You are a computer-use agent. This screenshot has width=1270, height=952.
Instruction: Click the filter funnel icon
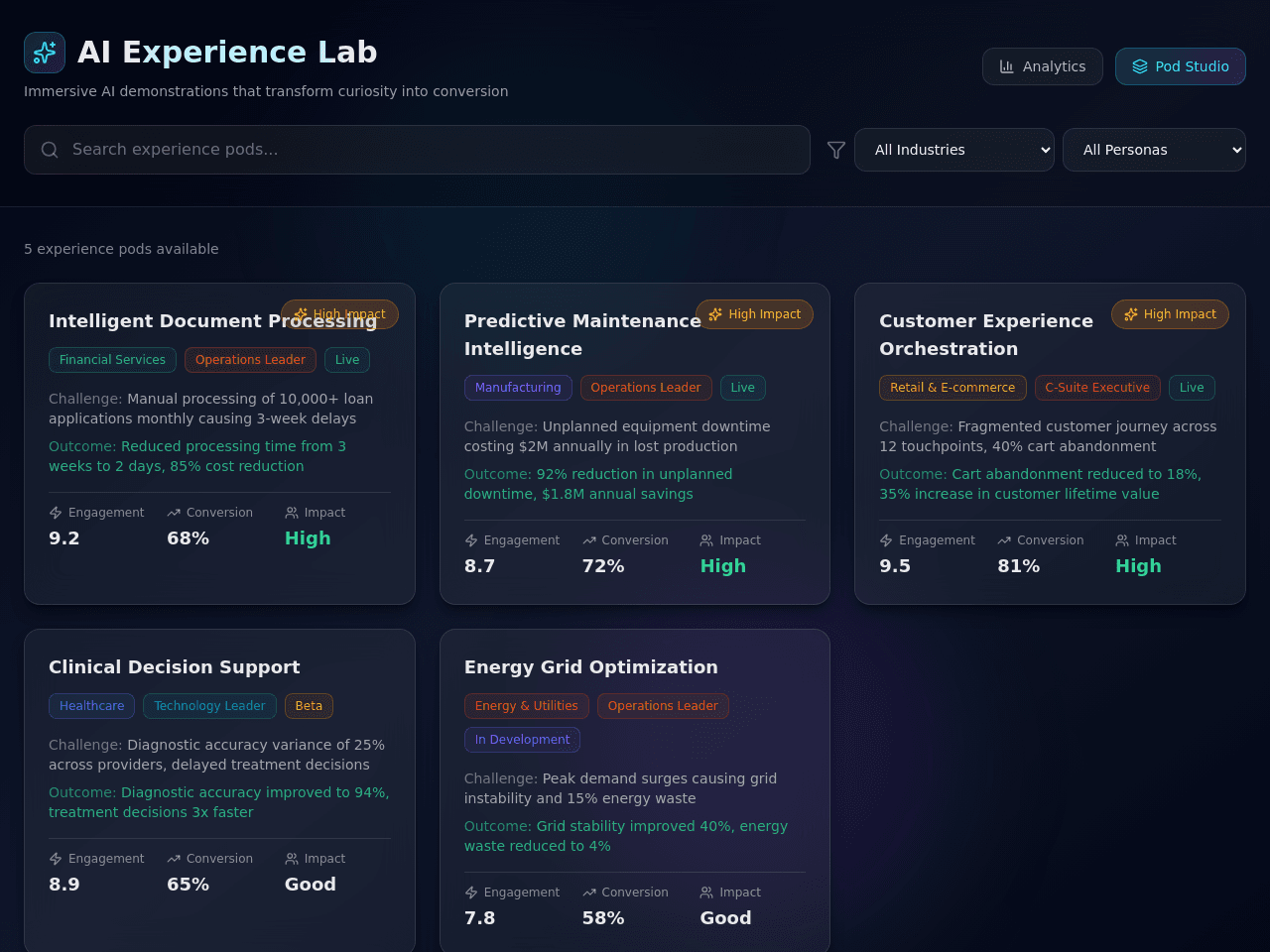(836, 150)
